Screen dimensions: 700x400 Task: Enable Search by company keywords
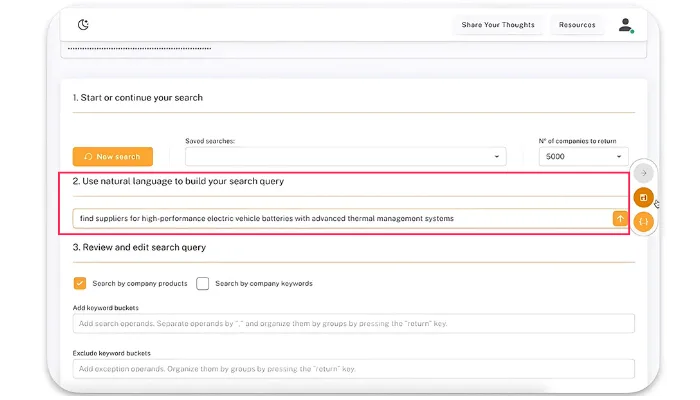click(203, 283)
